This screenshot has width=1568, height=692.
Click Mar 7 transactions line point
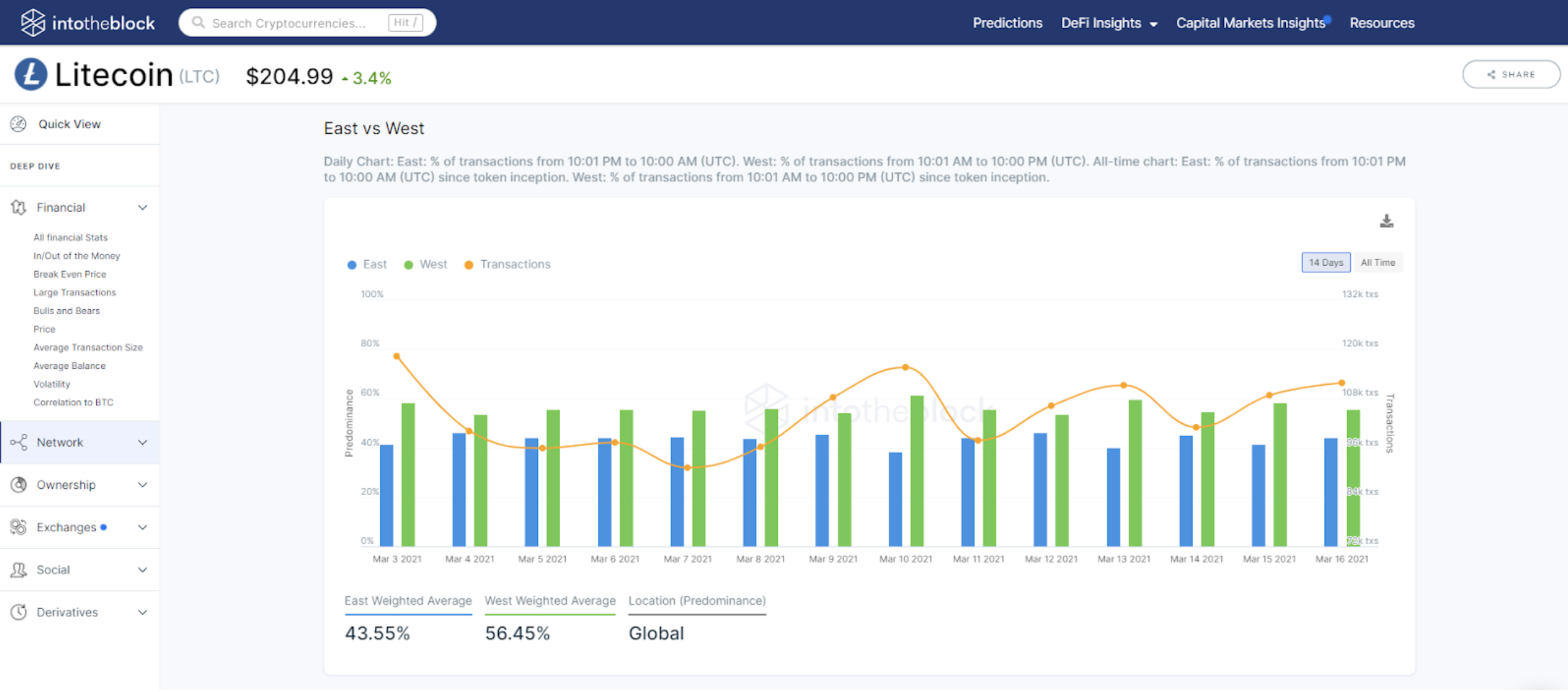coord(687,467)
